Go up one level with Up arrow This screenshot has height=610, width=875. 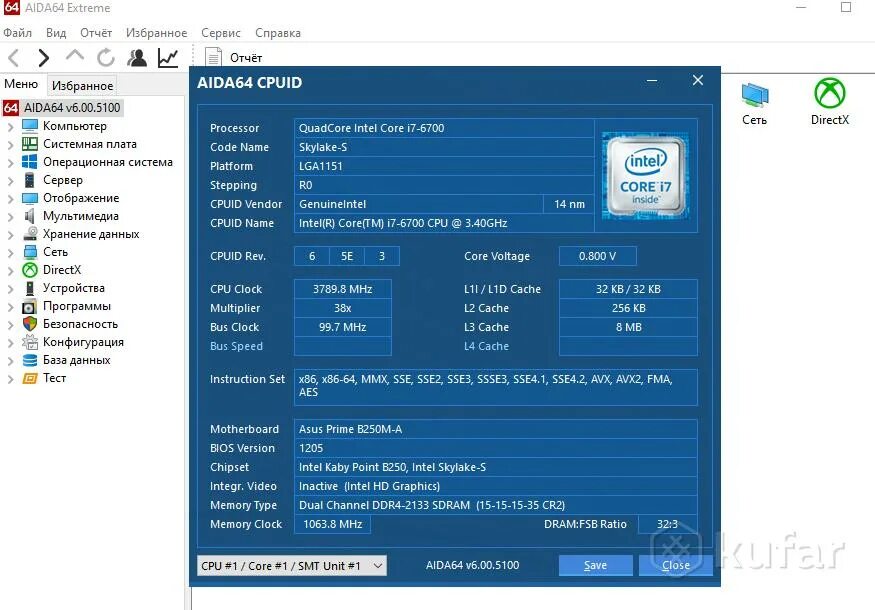pyautogui.click(x=75, y=56)
